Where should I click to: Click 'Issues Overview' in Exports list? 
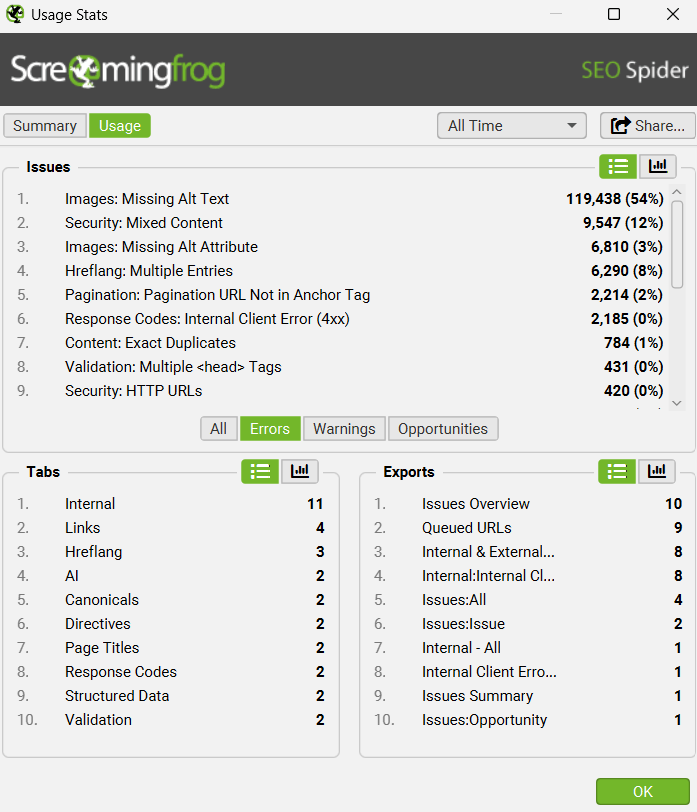point(476,504)
